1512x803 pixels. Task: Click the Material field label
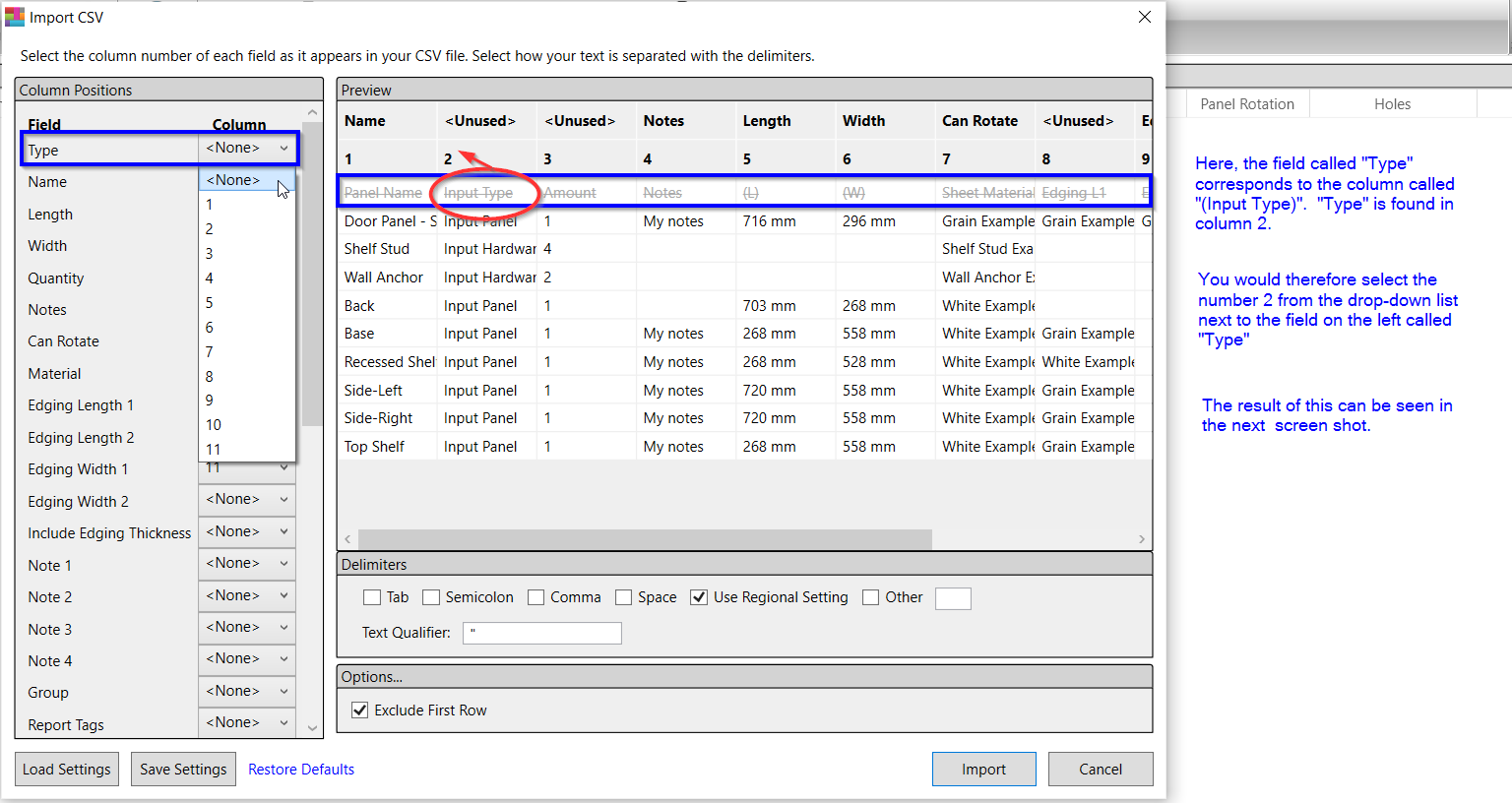pos(55,374)
